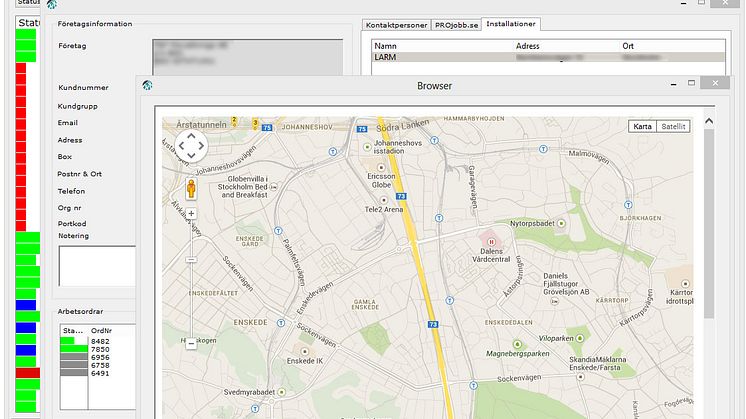The image size is (746, 419).
Task: Close the Browser window
Action: (x=715, y=83)
